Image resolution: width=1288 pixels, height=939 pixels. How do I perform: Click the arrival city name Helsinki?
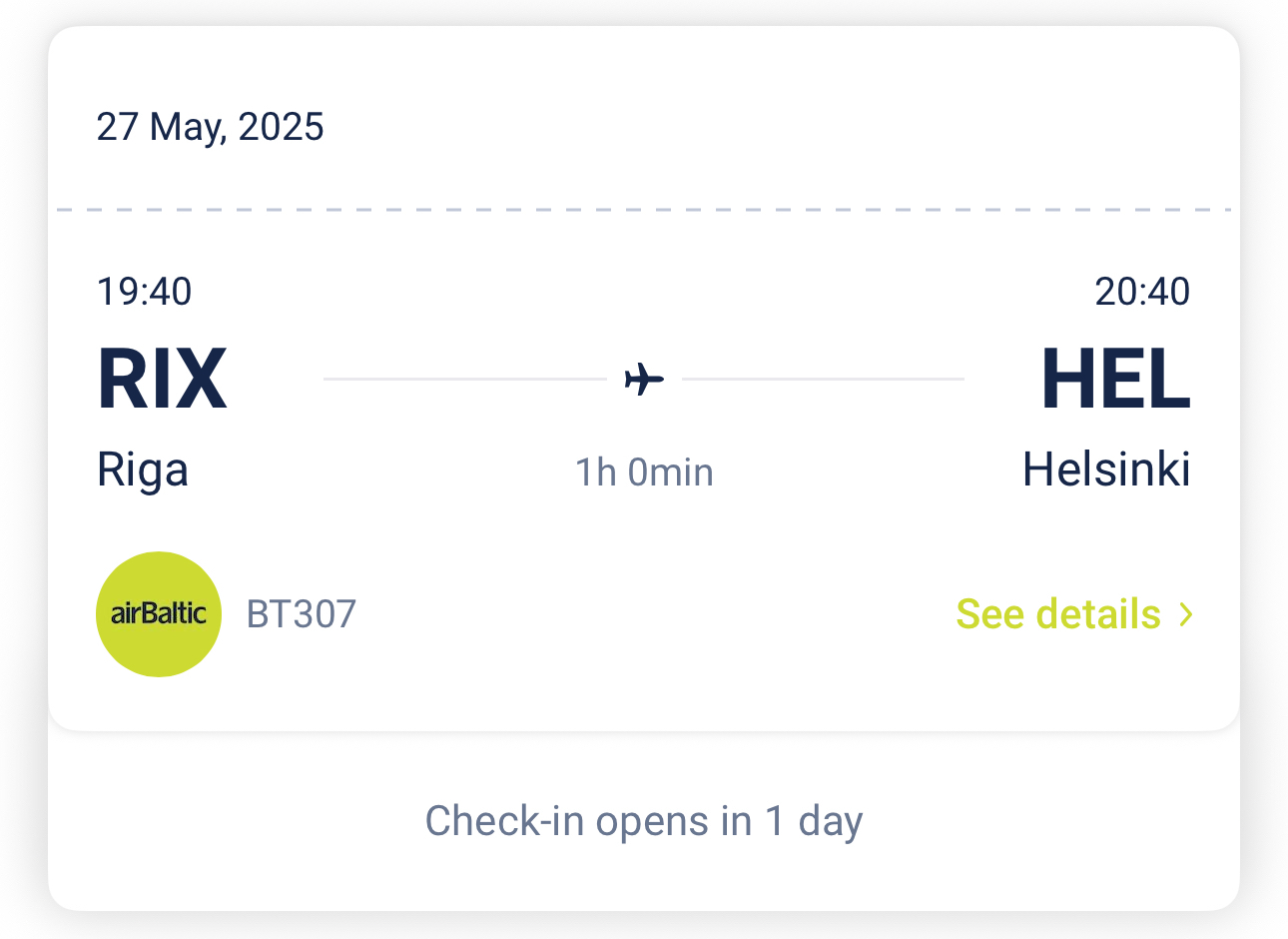click(x=1106, y=469)
